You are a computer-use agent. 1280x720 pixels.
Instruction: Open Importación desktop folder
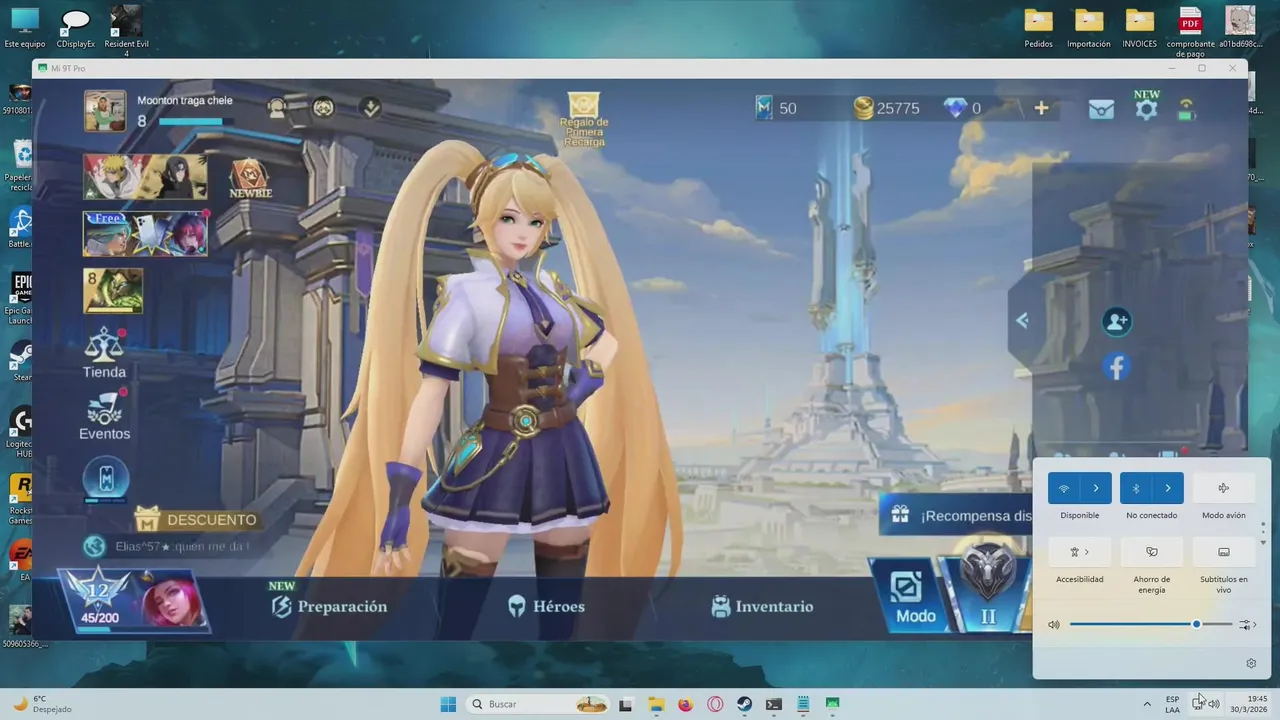(1089, 27)
